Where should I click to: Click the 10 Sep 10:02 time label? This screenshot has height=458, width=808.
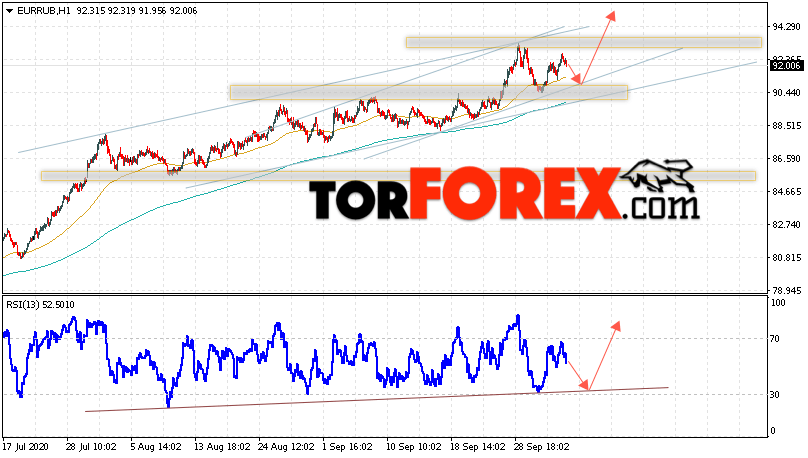(414, 447)
